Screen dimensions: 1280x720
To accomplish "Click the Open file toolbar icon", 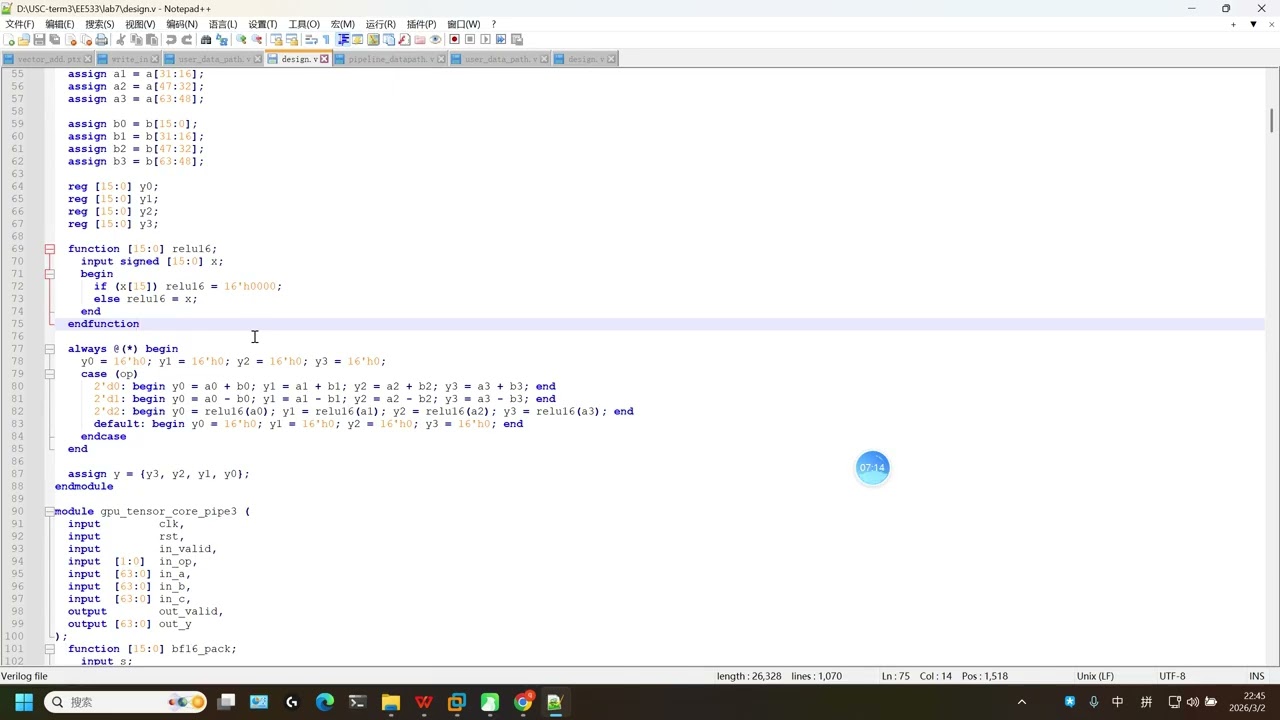I will [24, 40].
